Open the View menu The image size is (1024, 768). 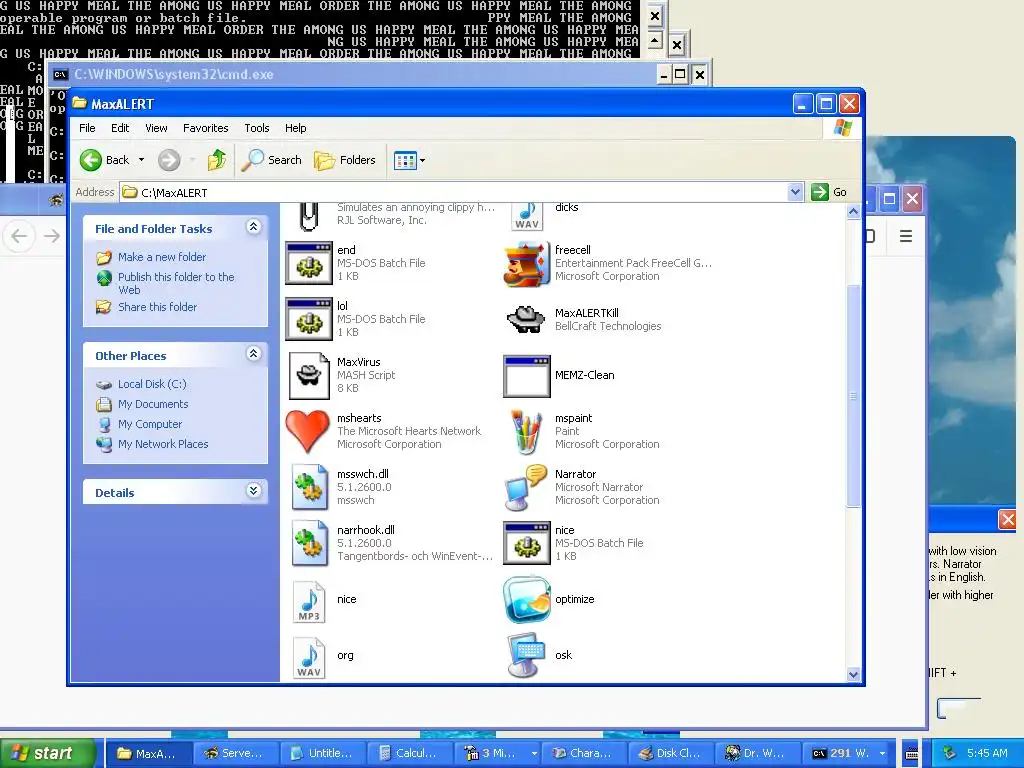click(156, 128)
